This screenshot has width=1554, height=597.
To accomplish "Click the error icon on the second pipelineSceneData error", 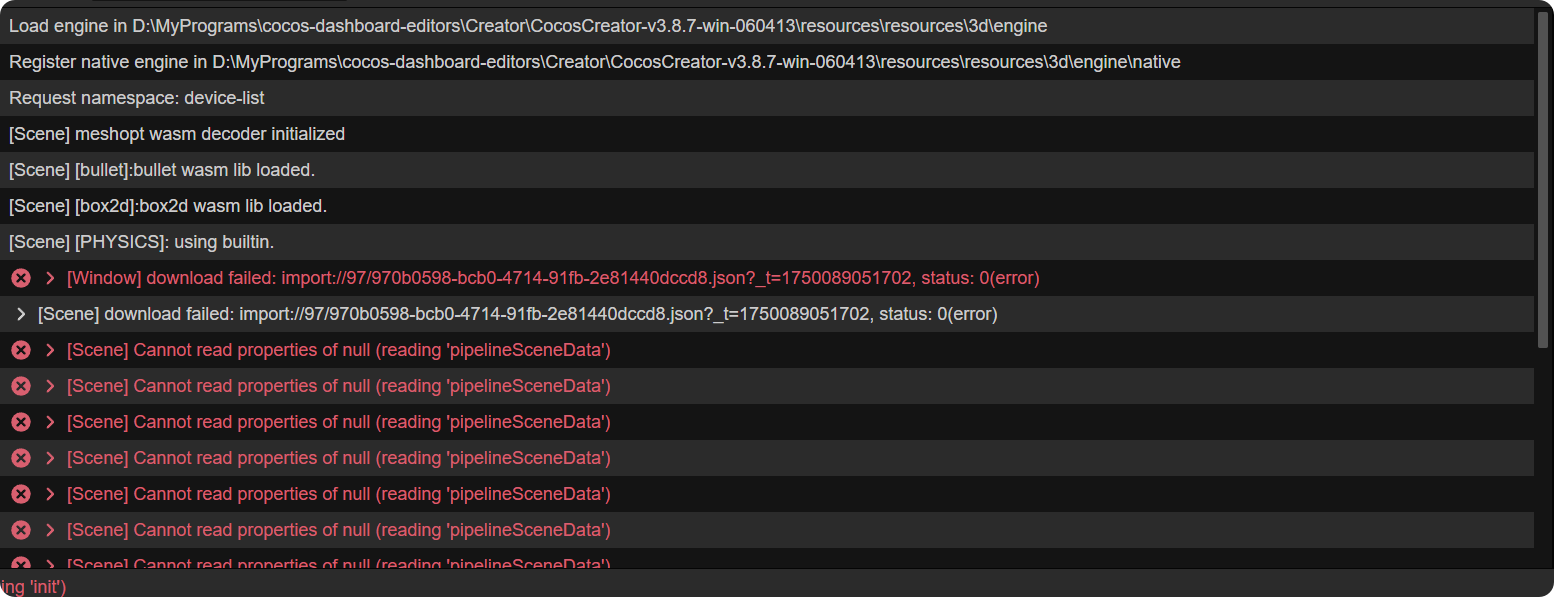I will 20,386.
